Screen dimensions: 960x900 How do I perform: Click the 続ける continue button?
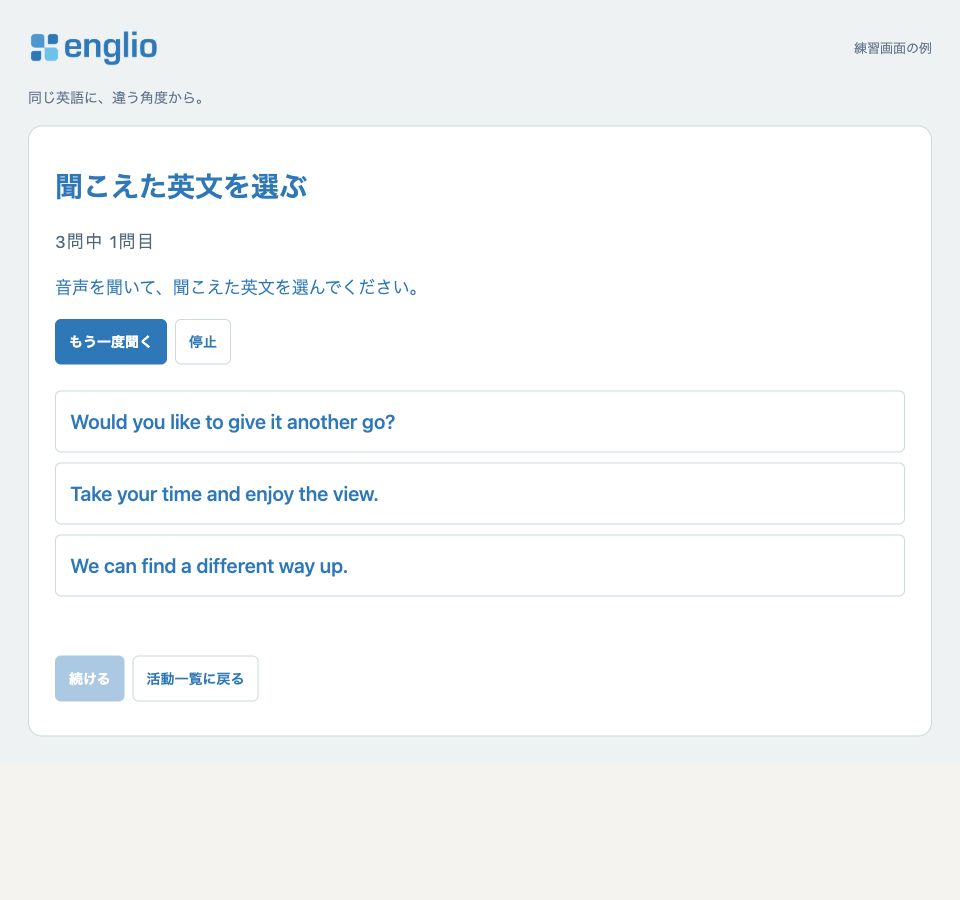[89, 678]
